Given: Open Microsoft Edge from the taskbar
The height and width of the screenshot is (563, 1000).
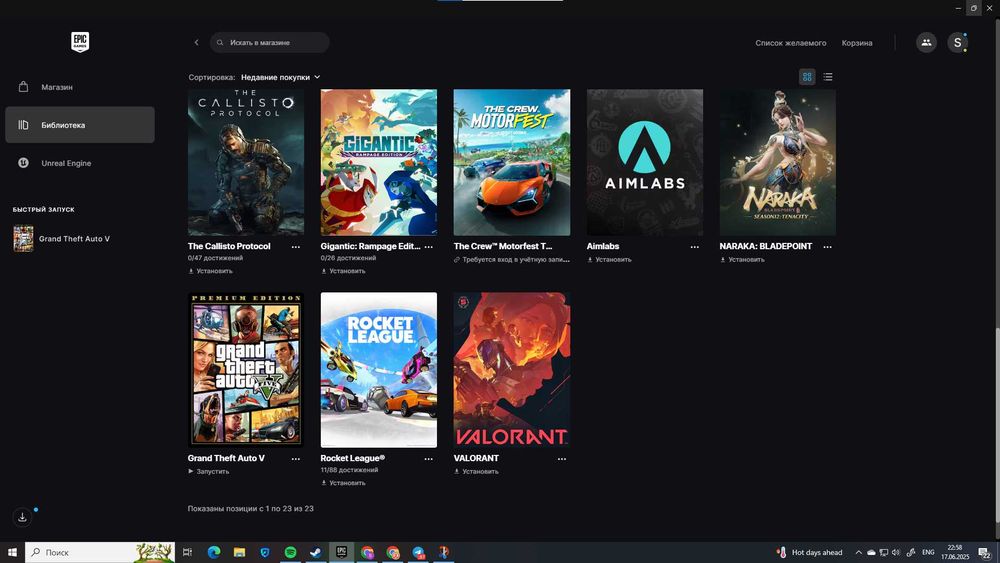Looking at the screenshot, I should (214, 552).
